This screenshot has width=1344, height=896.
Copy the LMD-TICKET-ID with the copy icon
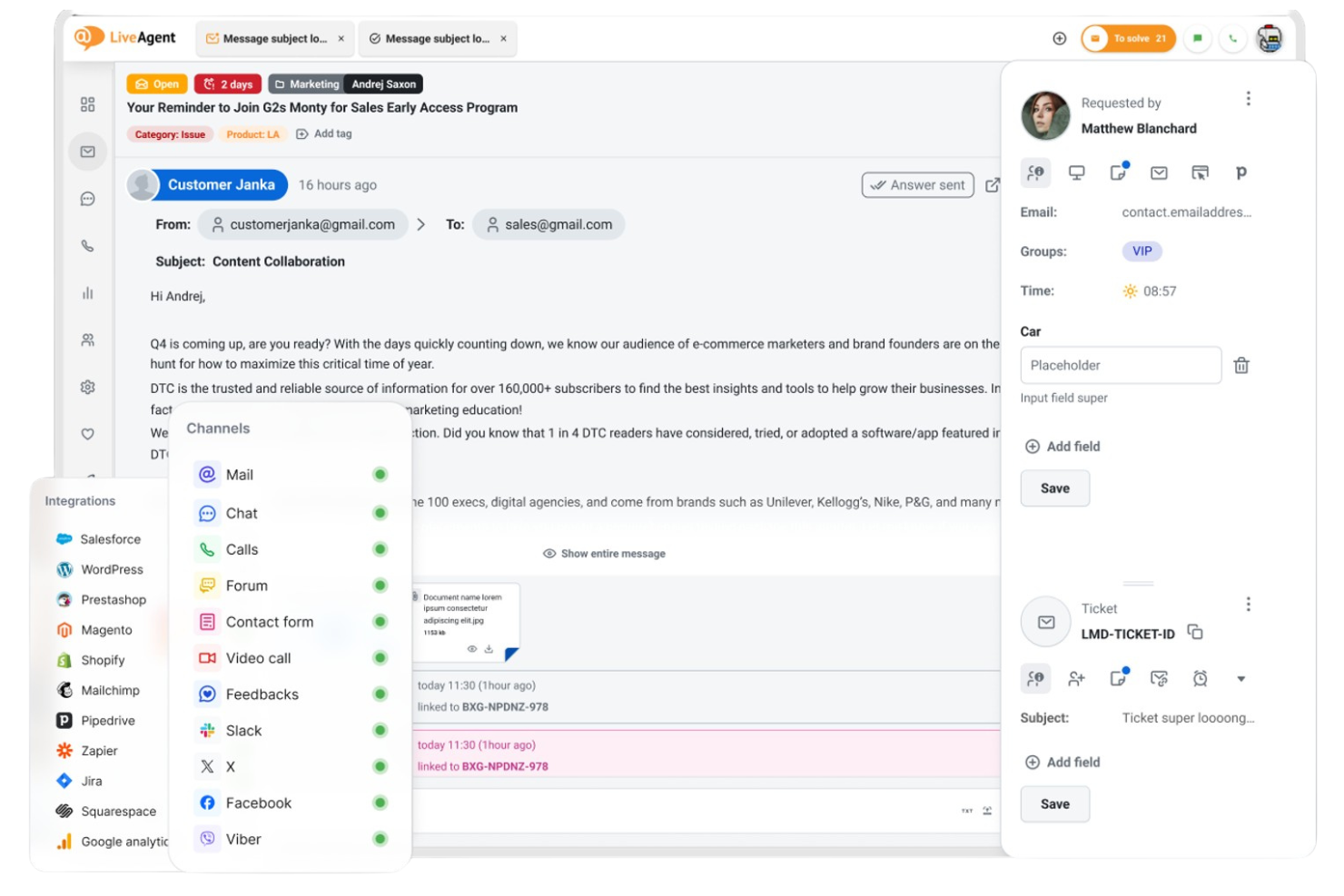[x=1196, y=633]
